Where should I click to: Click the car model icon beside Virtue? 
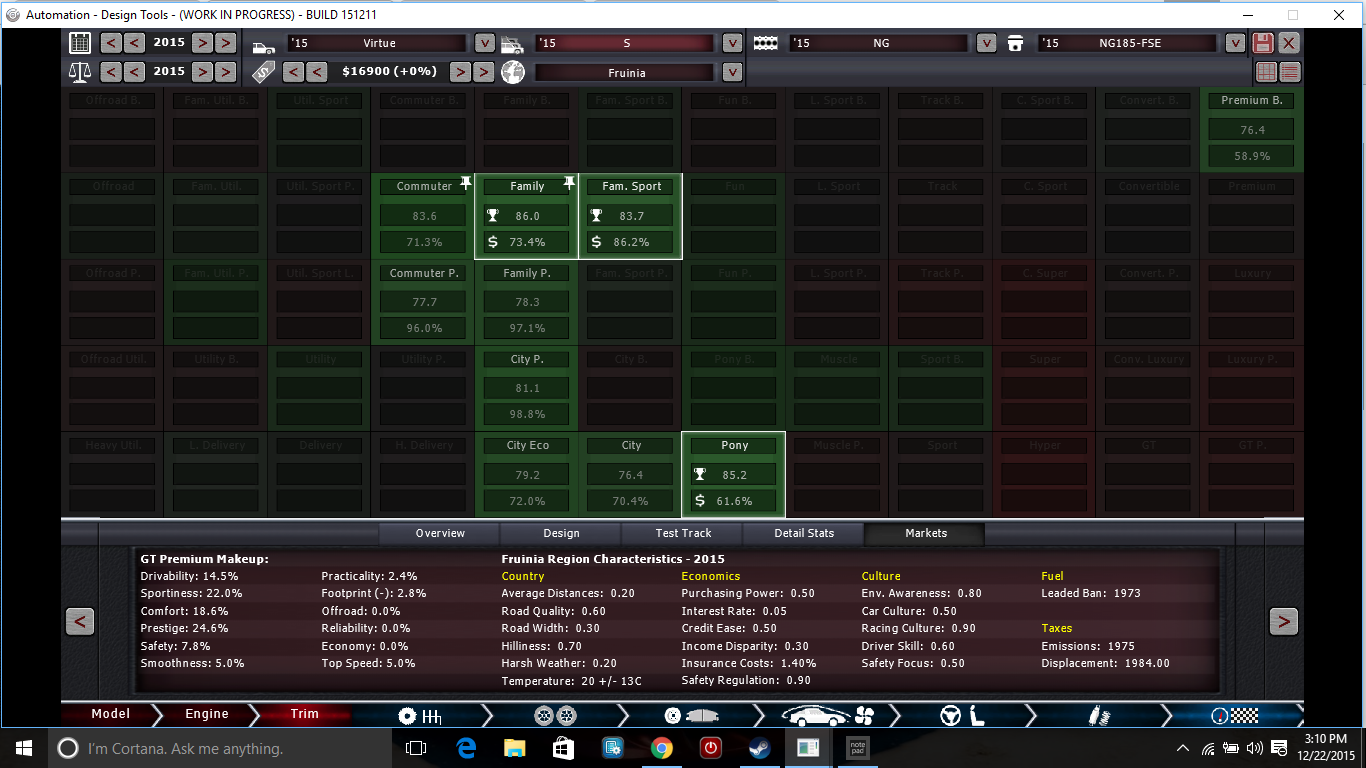coord(264,46)
